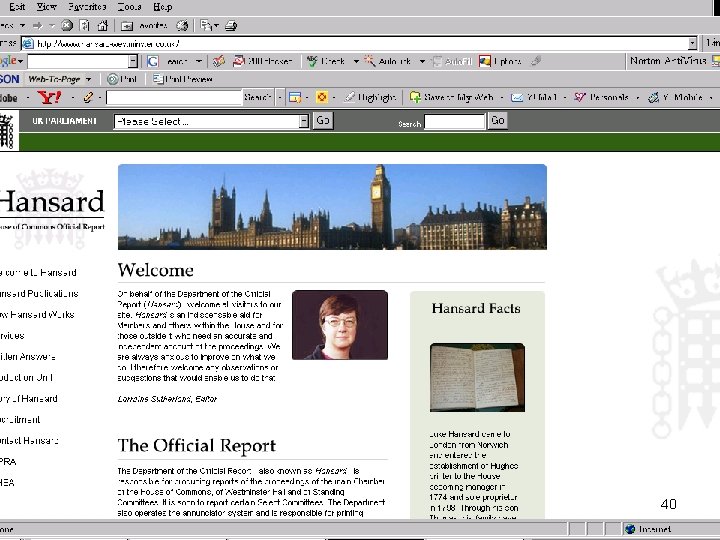Viewport: 720px width, 540px height.
Task: Go to browser Home page icon
Action: point(103,25)
